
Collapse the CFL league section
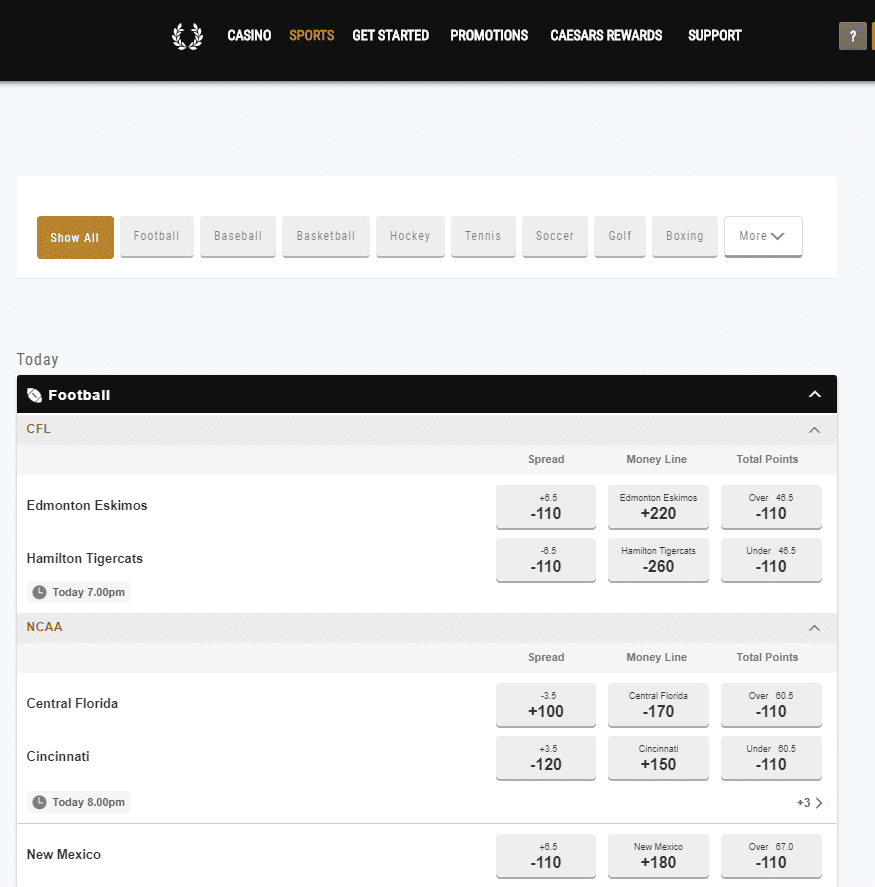click(x=814, y=430)
